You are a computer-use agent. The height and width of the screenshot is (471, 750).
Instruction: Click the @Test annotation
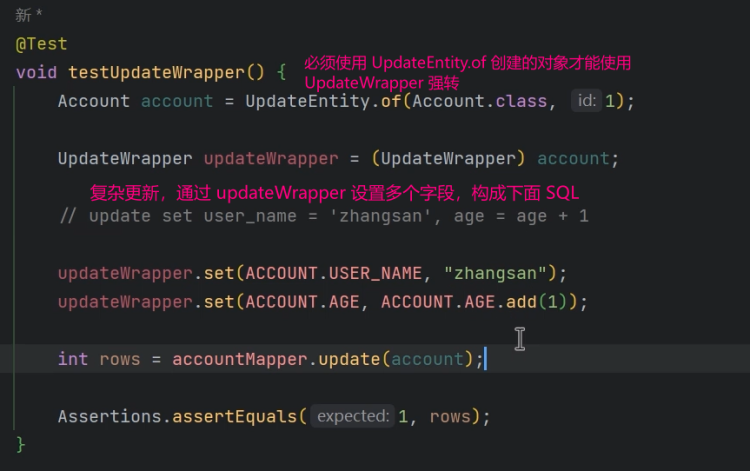[41, 44]
